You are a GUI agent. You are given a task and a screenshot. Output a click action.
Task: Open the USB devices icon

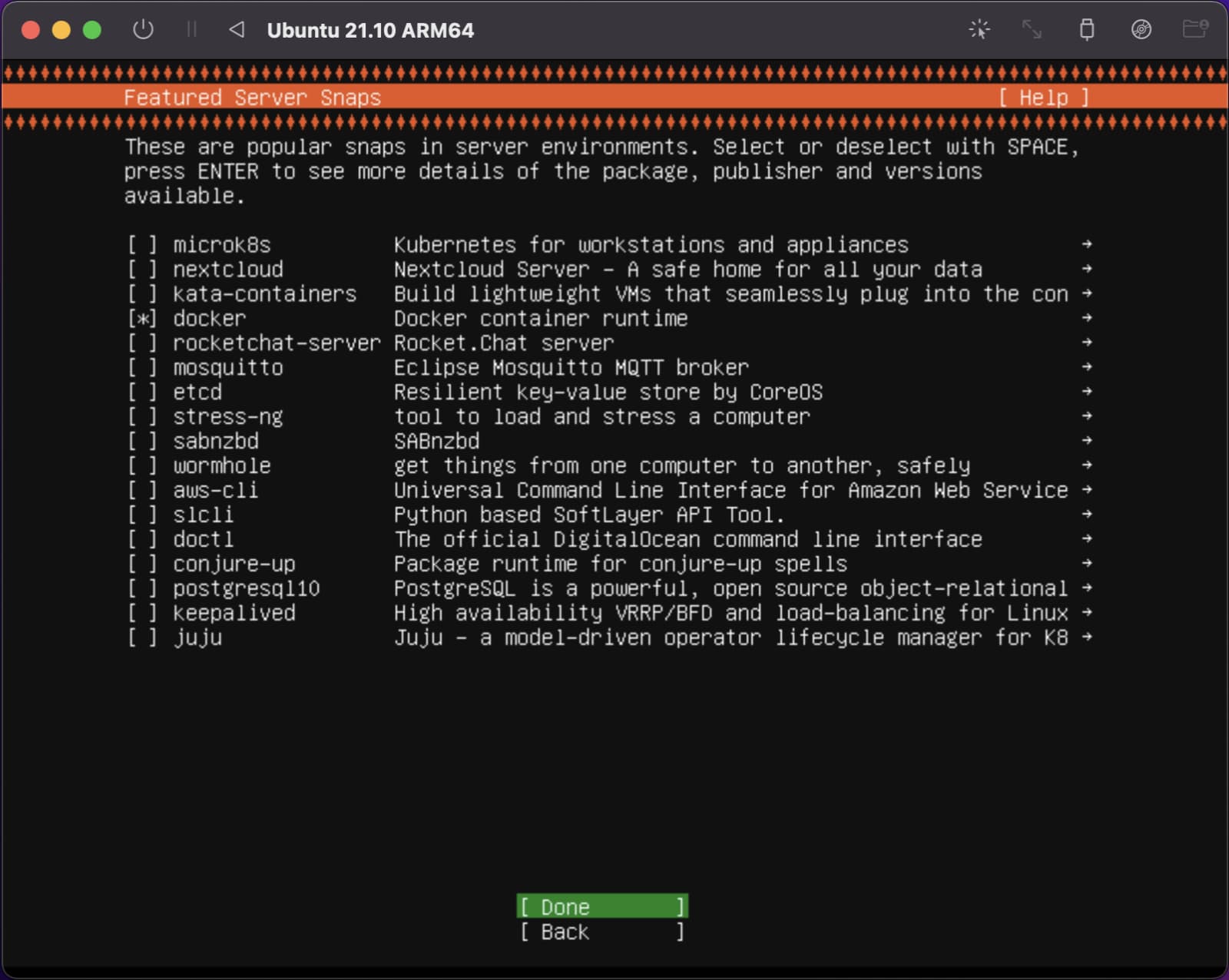pos(1087,30)
